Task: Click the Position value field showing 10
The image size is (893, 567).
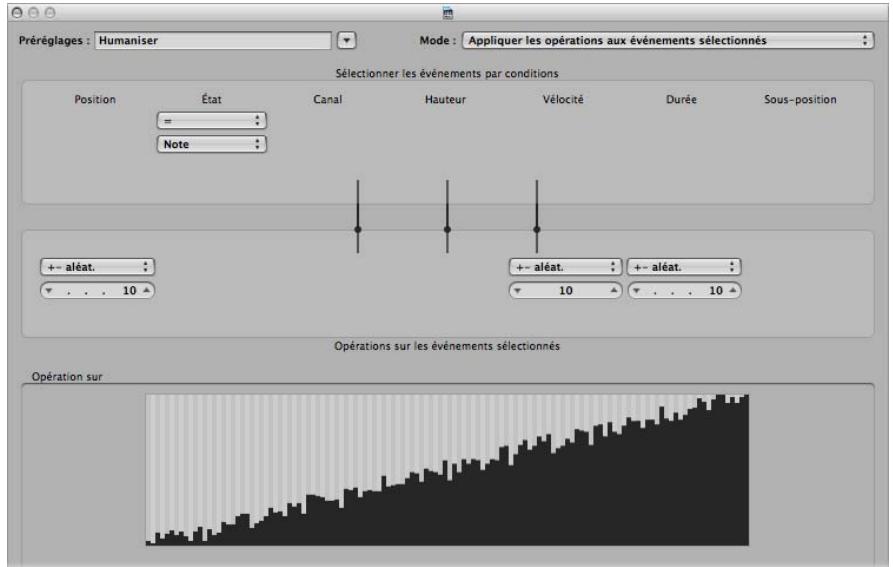Action: 97,290
